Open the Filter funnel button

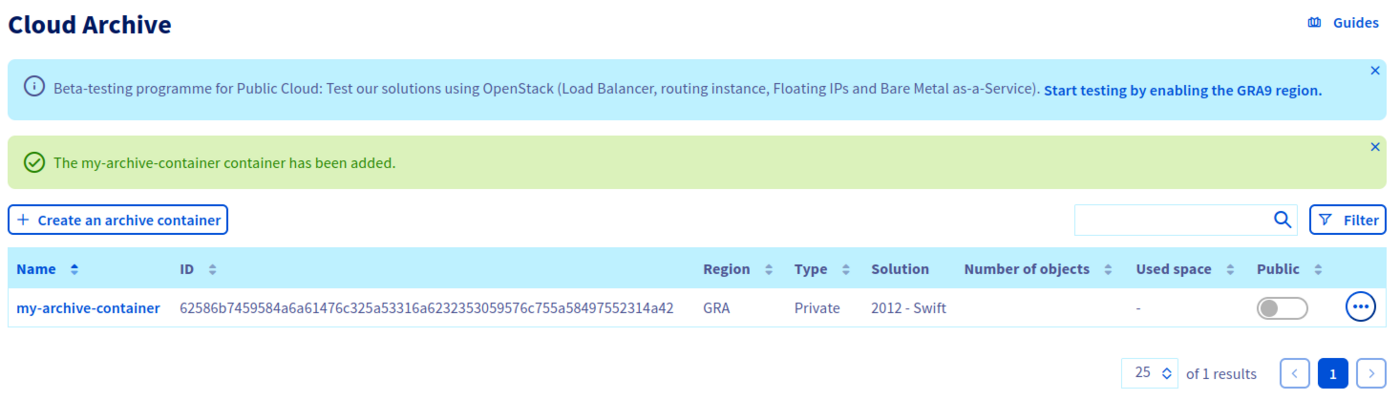coord(1348,220)
